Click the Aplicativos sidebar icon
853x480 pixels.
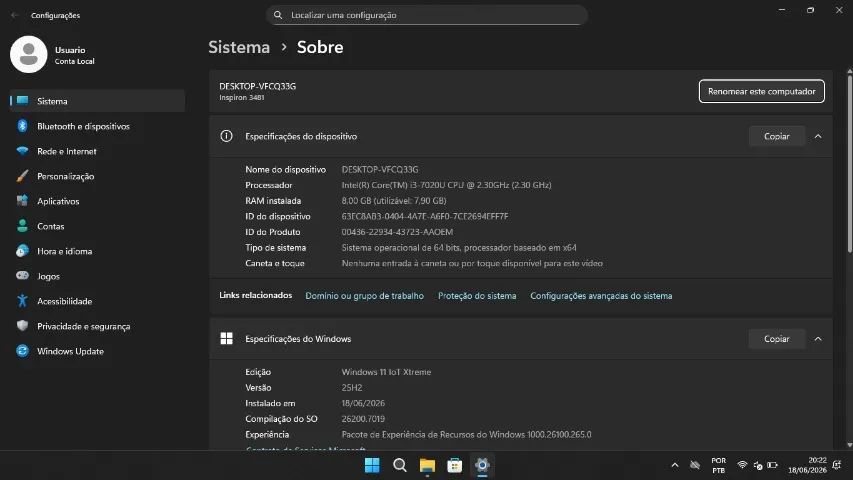point(22,201)
